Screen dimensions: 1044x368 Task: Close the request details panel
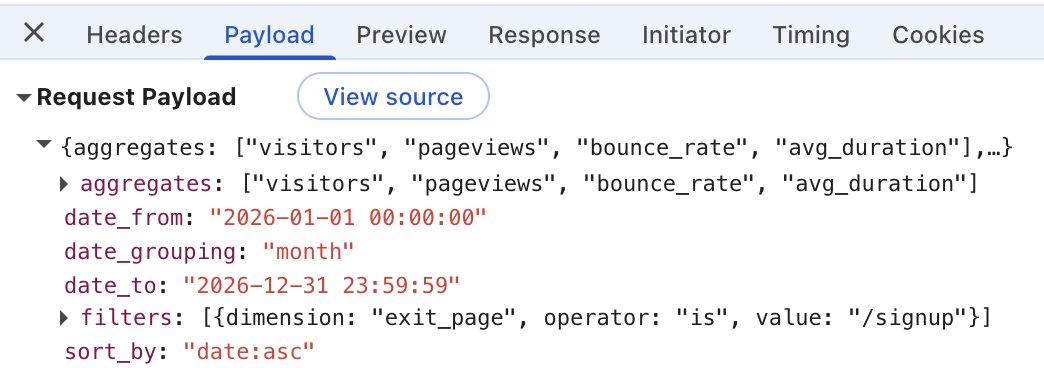pyautogui.click(x=34, y=32)
